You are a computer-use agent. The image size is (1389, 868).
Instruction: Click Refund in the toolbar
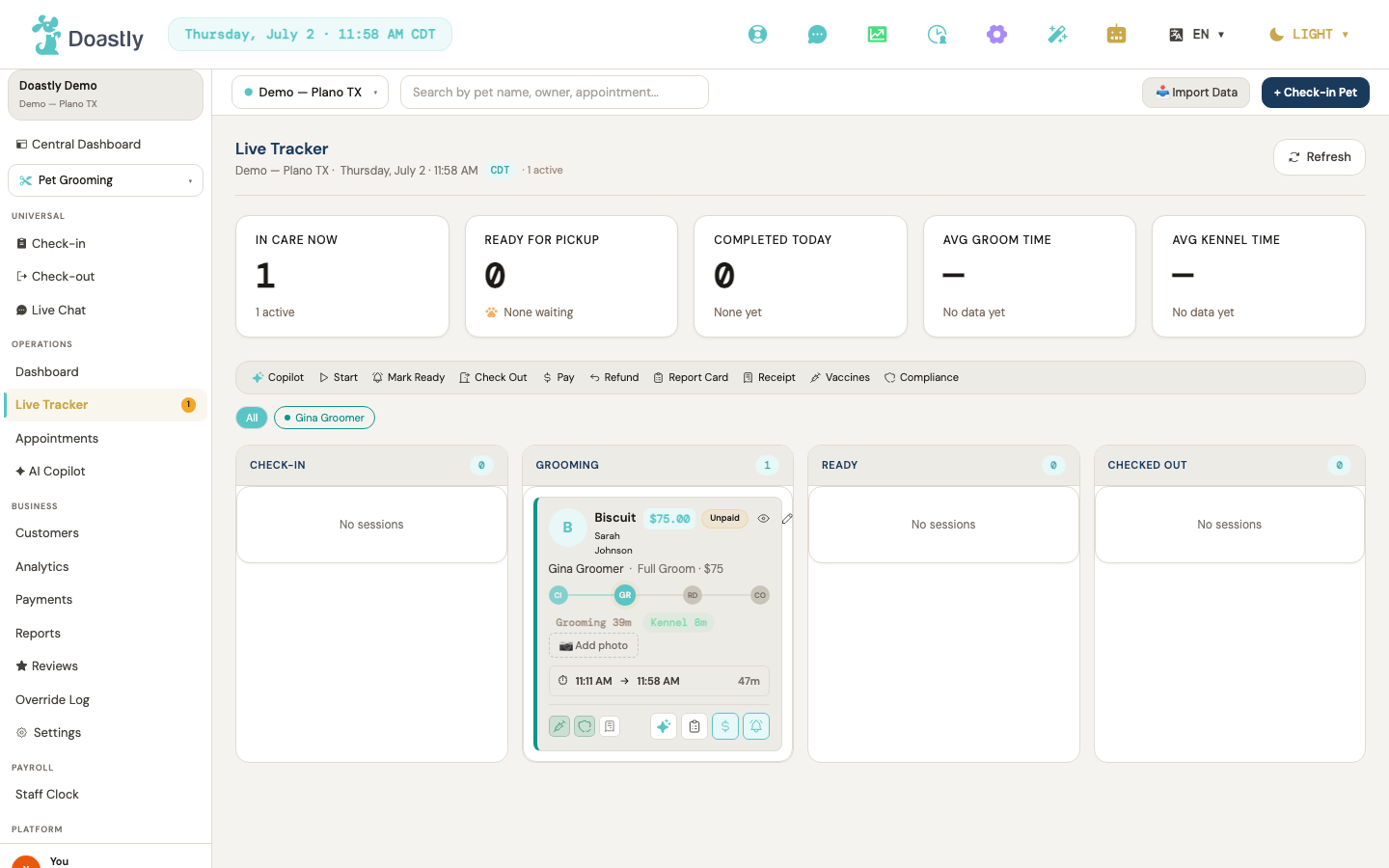tap(614, 378)
